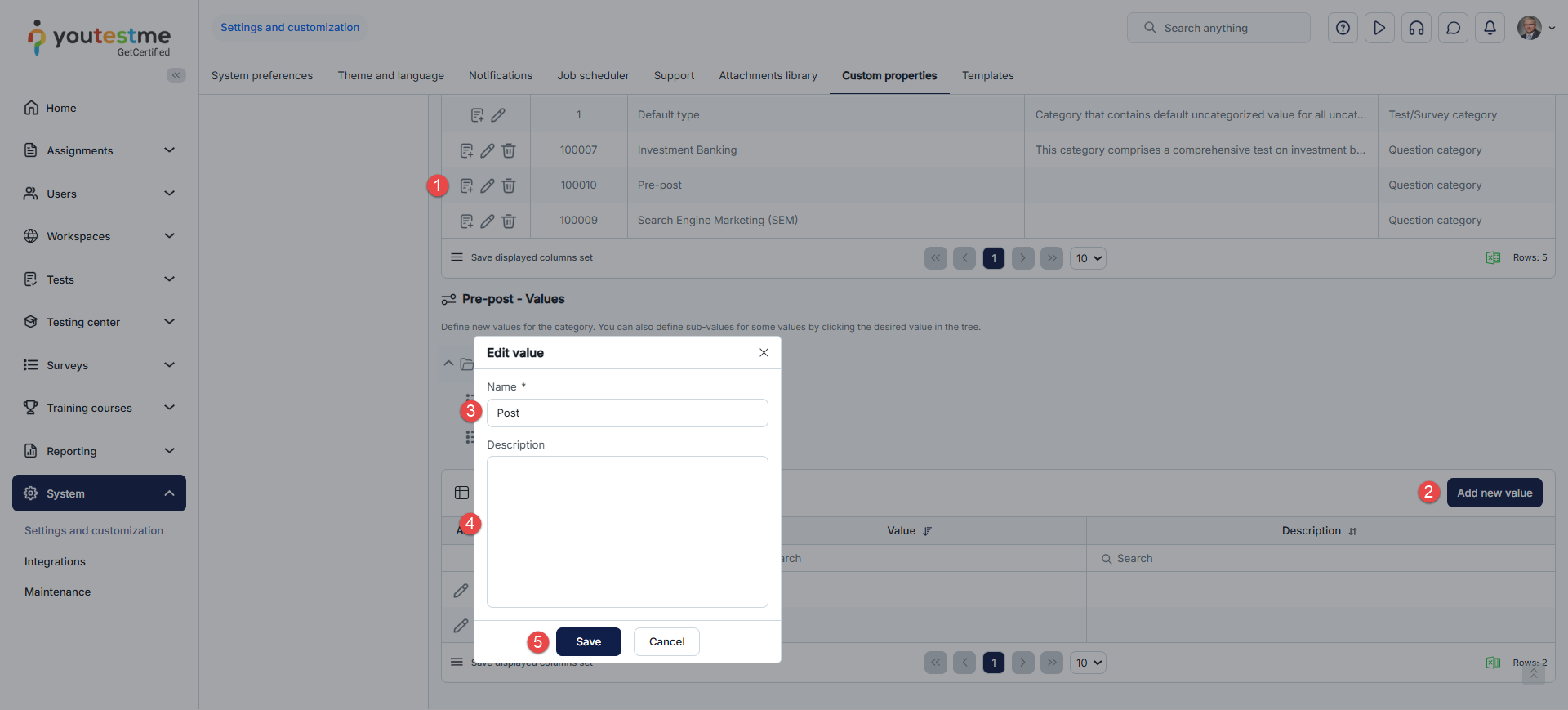Open values icon for the Default type row

[x=477, y=115]
